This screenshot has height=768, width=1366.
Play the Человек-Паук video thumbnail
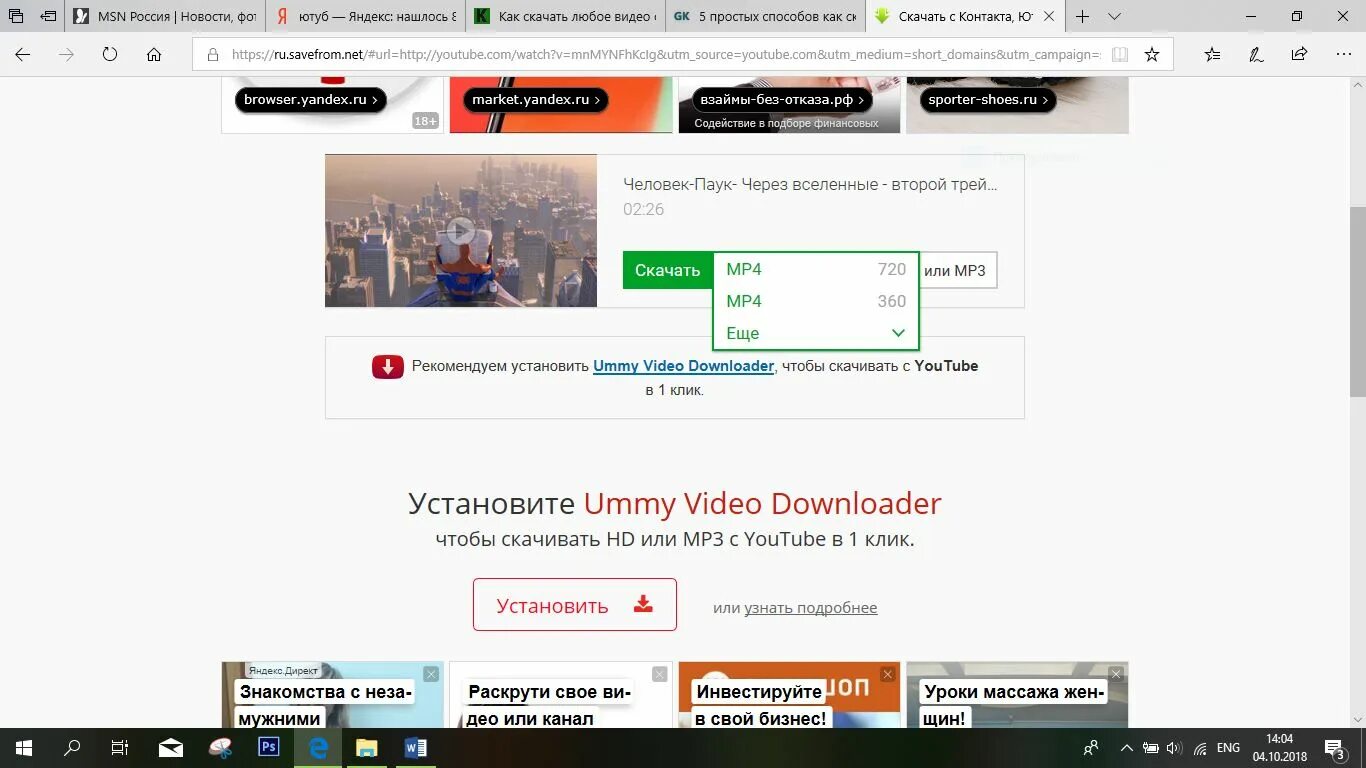coord(460,231)
